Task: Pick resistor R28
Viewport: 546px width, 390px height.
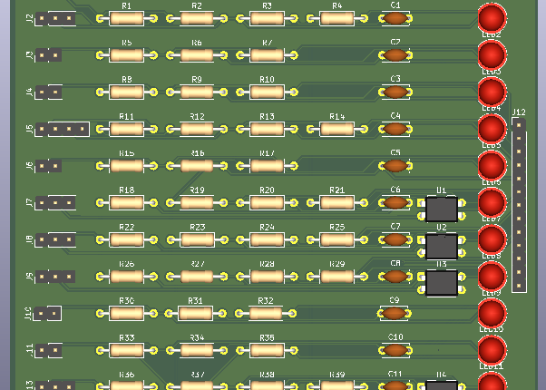Action: (x=267, y=277)
